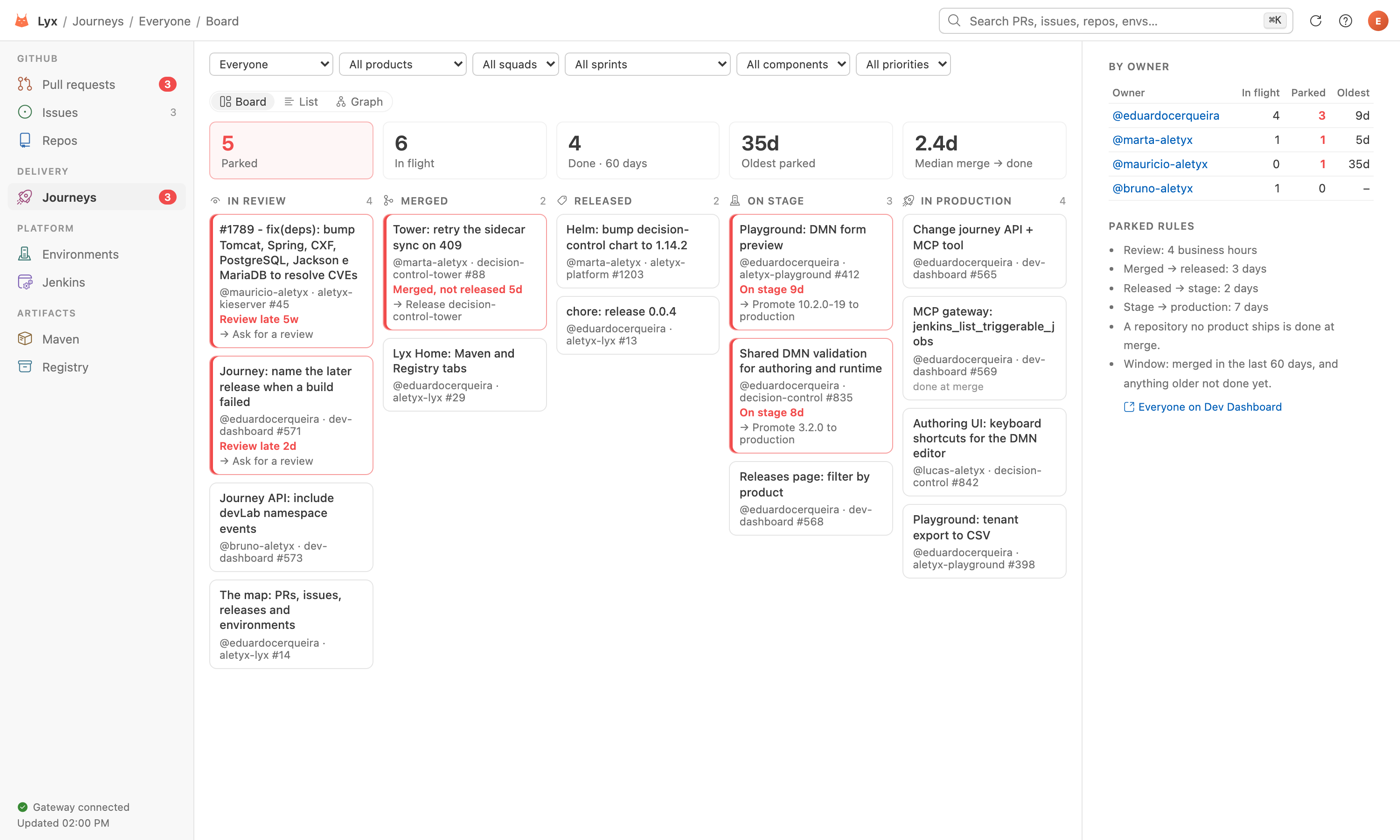The height and width of the screenshot is (840, 1400).
Task: Select the 6 In flight summary card
Action: pyautogui.click(x=464, y=150)
